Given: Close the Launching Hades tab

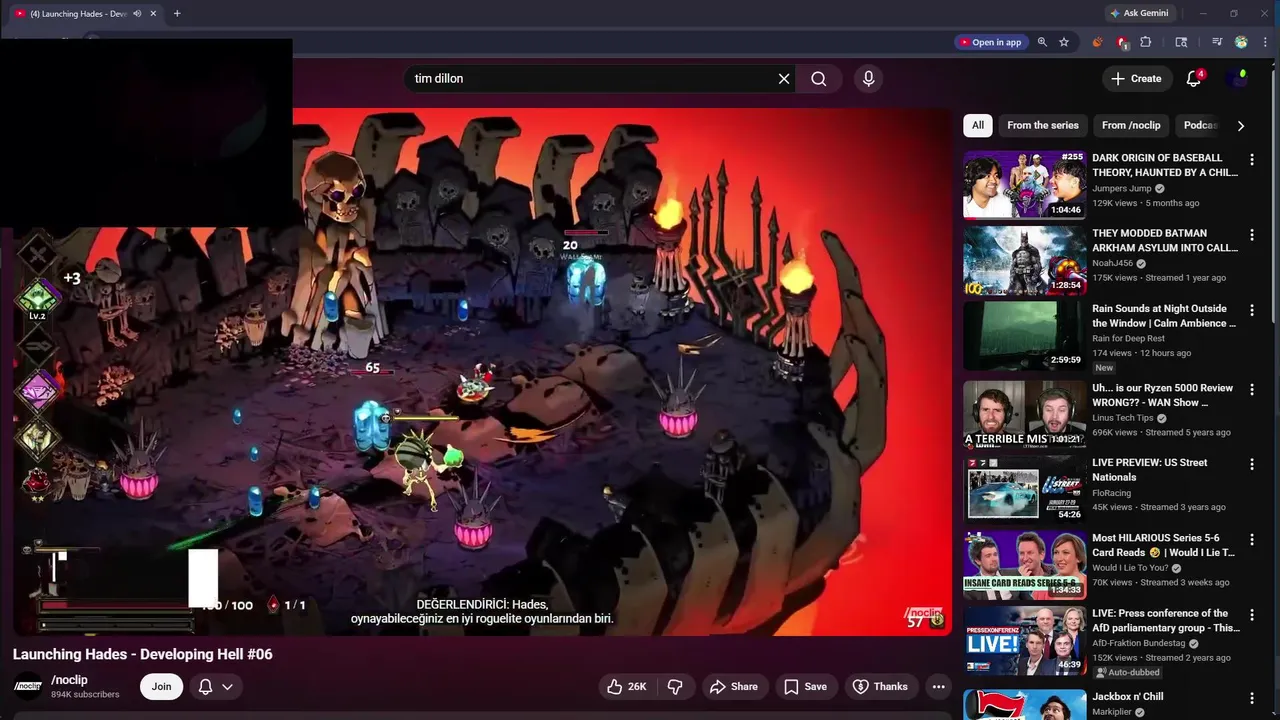Looking at the screenshot, I should click(152, 14).
